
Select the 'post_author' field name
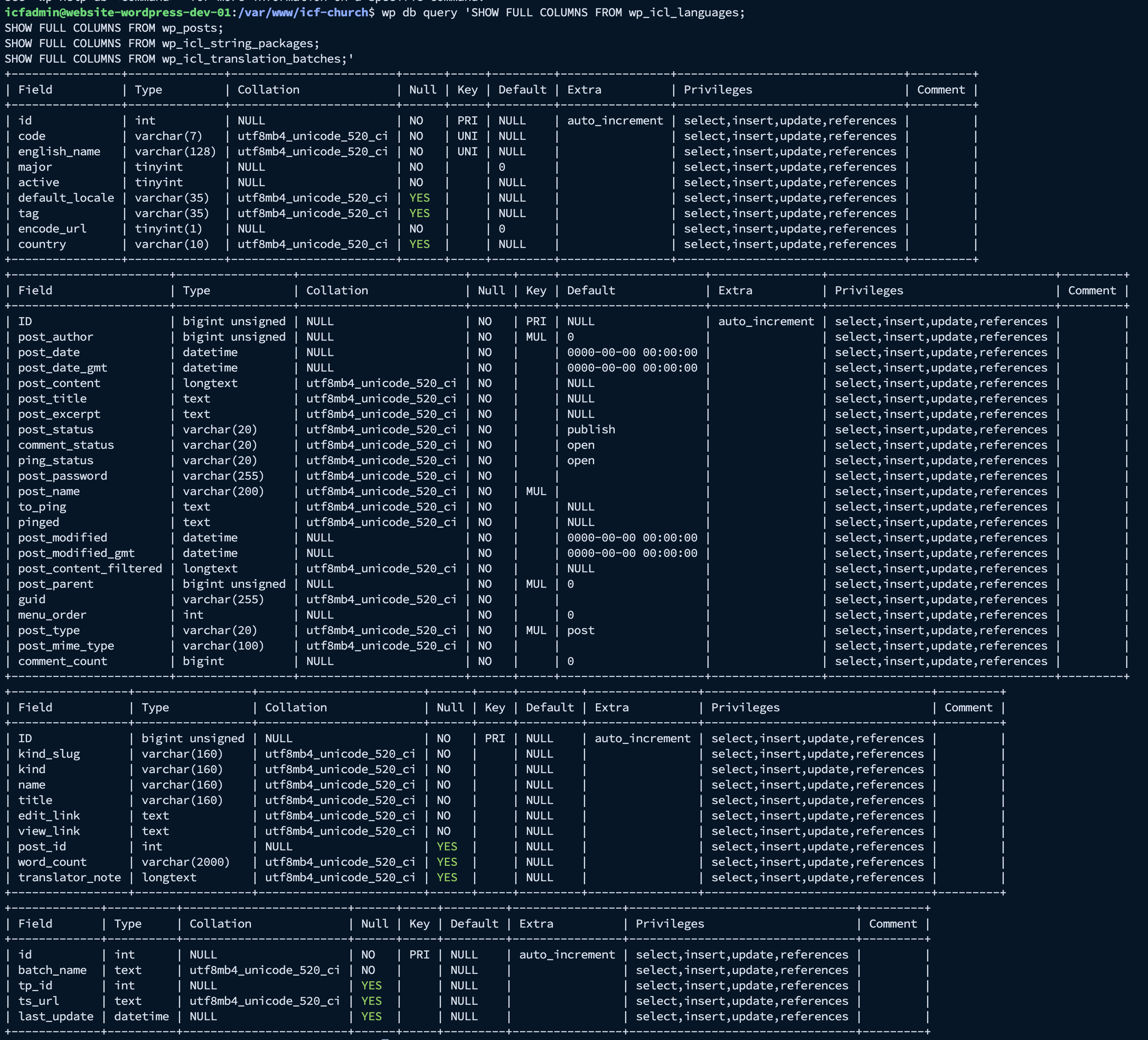pyautogui.click(x=56, y=337)
